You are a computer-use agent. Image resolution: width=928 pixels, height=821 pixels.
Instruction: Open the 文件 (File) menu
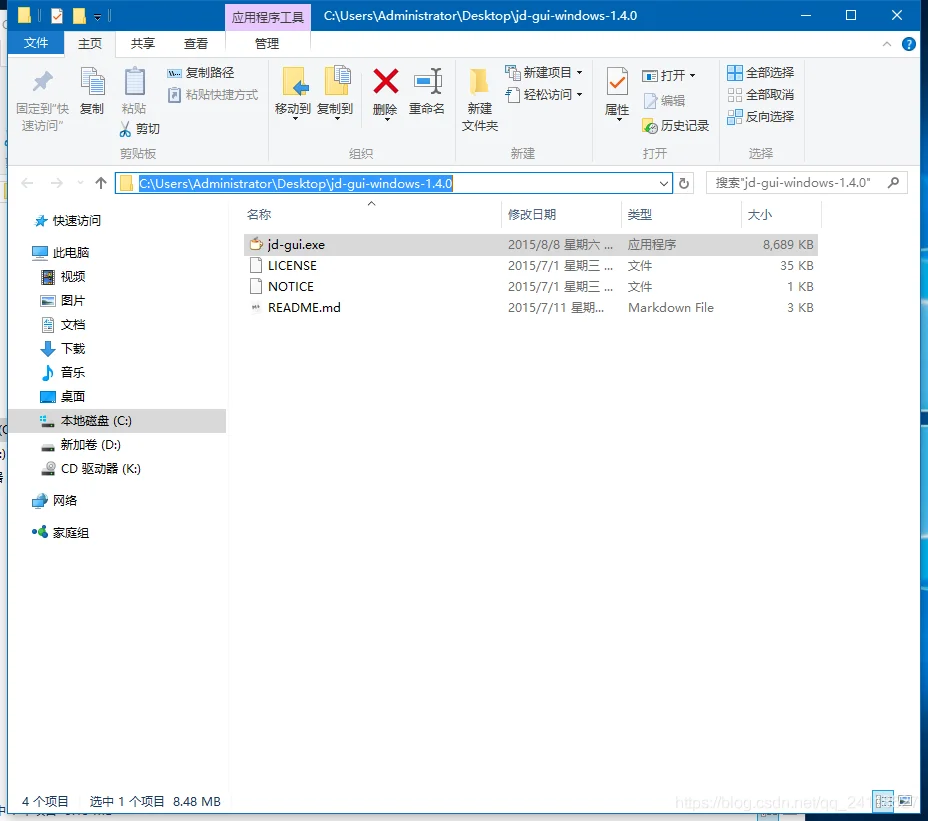click(x=36, y=43)
